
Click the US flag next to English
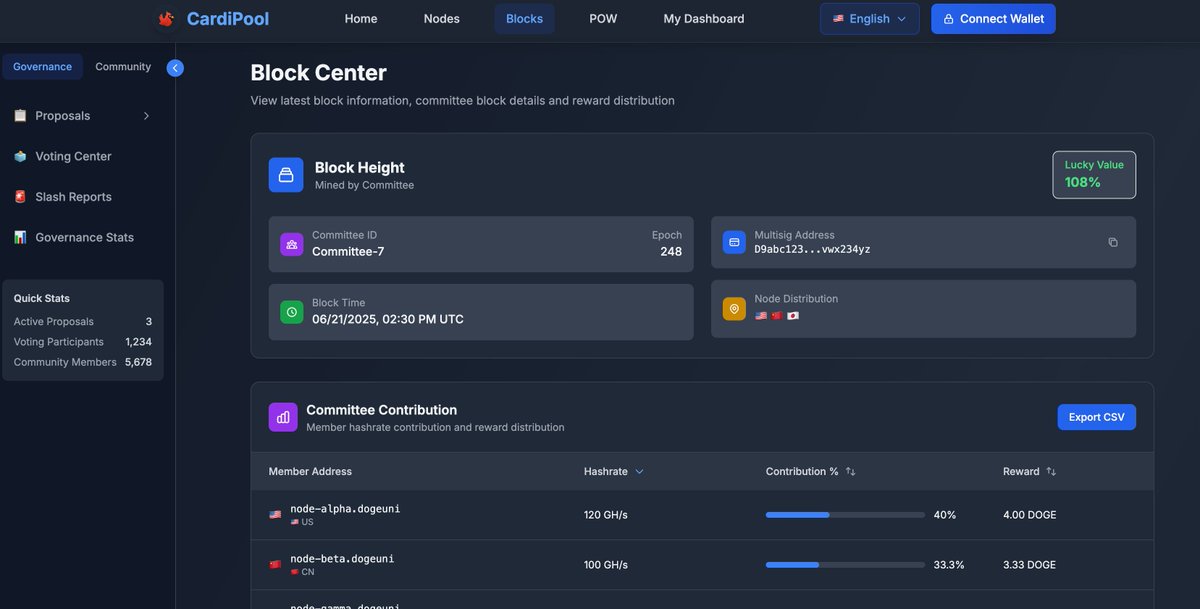click(838, 19)
